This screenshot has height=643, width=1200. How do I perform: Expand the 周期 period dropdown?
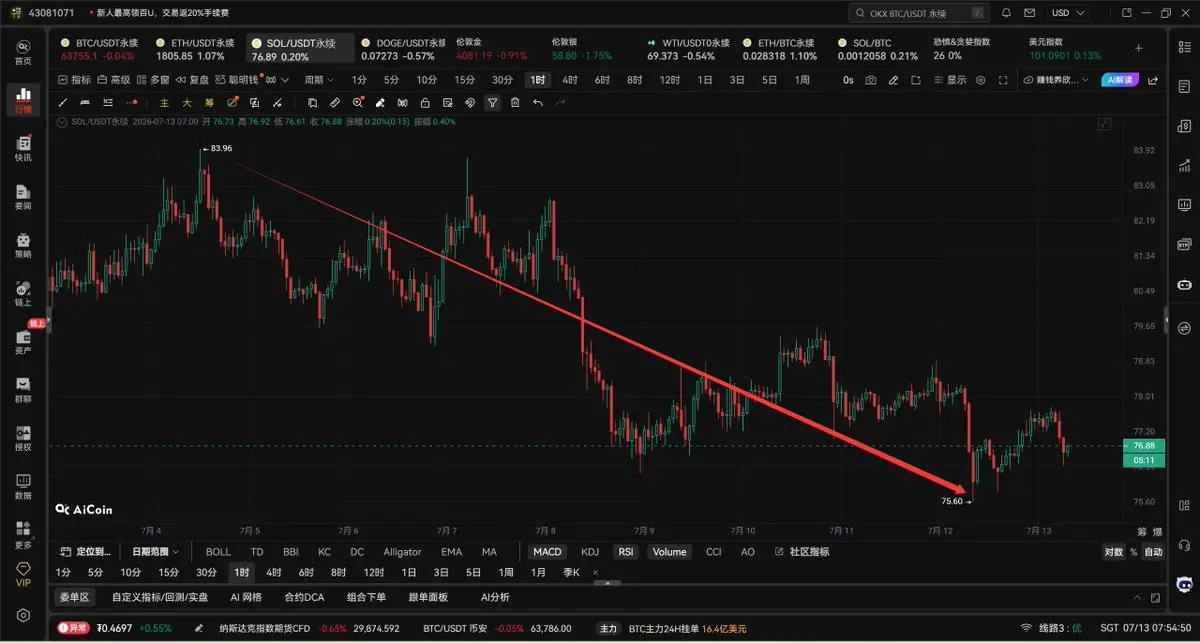[x=320, y=80]
